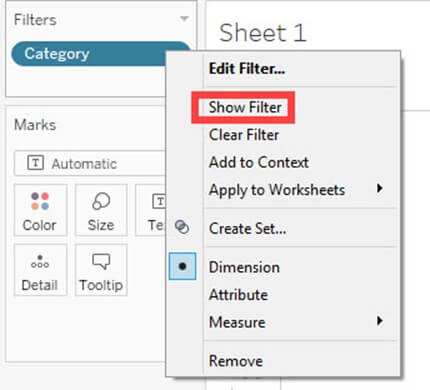Open the Detail marks card
Viewport: 430px width, 390px height.
pos(40,270)
